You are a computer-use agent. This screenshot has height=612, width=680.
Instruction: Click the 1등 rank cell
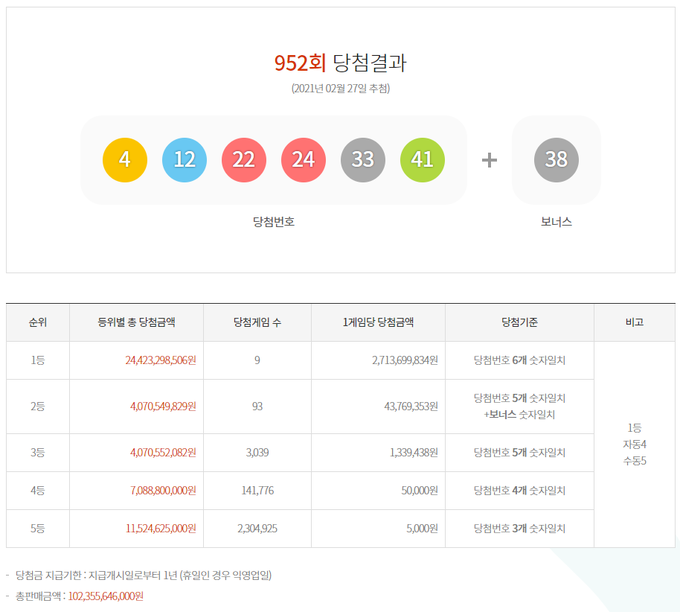(x=38, y=360)
